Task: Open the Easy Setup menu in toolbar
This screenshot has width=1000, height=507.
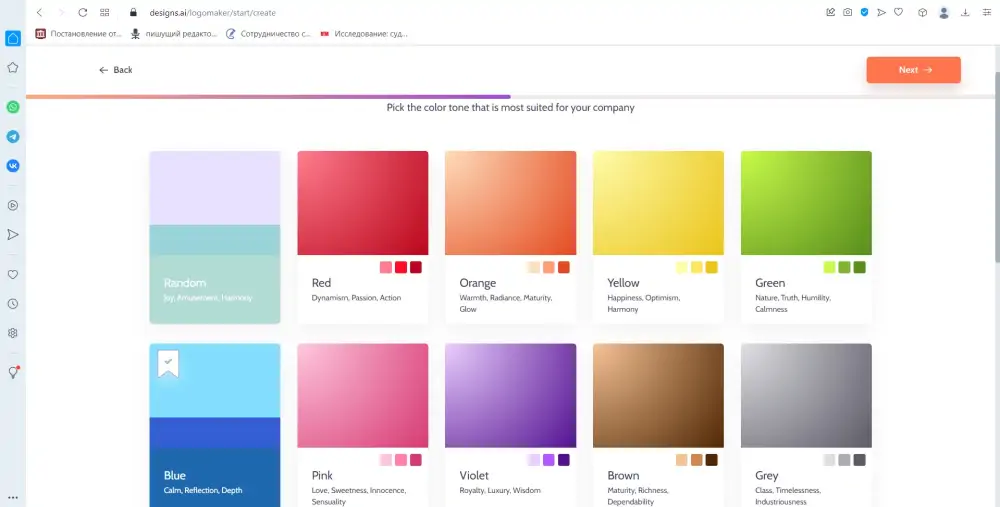Action: coord(986,13)
